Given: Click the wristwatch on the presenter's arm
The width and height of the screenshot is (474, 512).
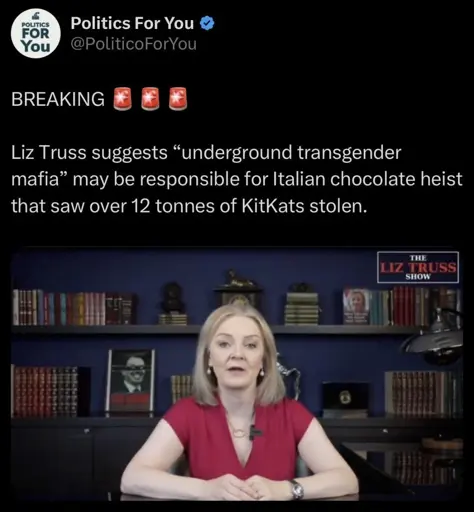Looking at the screenshot, I should [x=296, y=489].
